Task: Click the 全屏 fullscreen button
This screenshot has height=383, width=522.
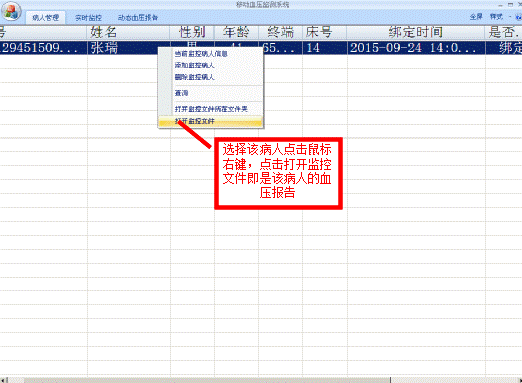Action: [x=476, y=17]
